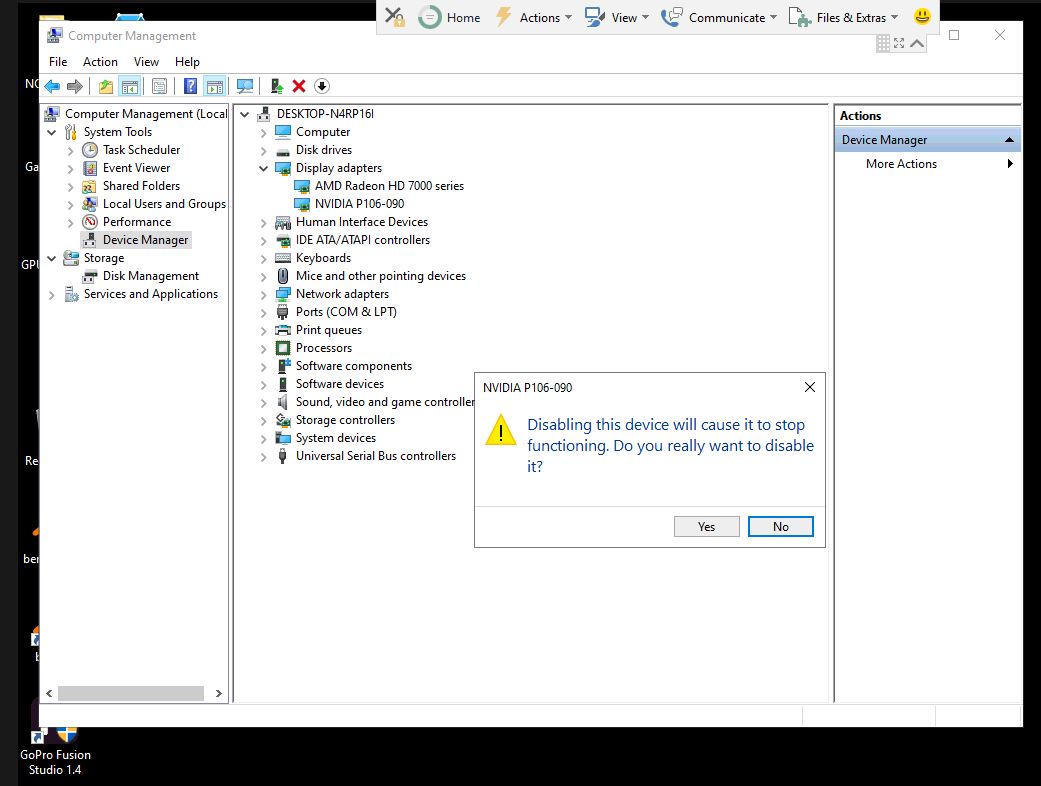The image size is (1041, 786).
Task: Open the Action menu
Action: [100, 62]
